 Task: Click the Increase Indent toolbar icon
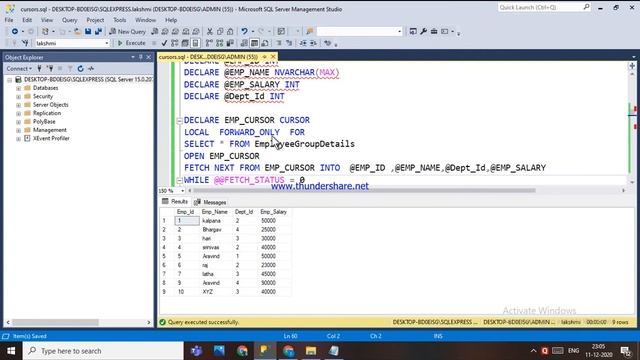[313, 43]
